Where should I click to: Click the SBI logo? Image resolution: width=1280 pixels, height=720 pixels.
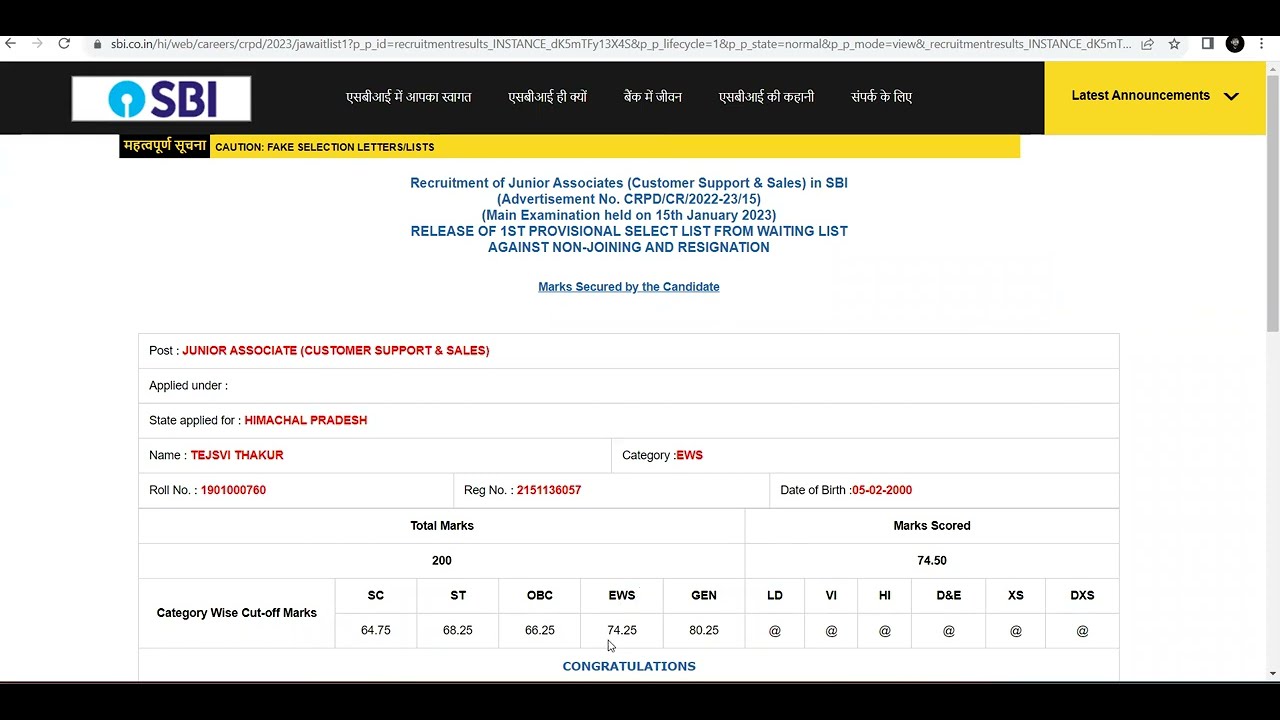coord(161,98)
